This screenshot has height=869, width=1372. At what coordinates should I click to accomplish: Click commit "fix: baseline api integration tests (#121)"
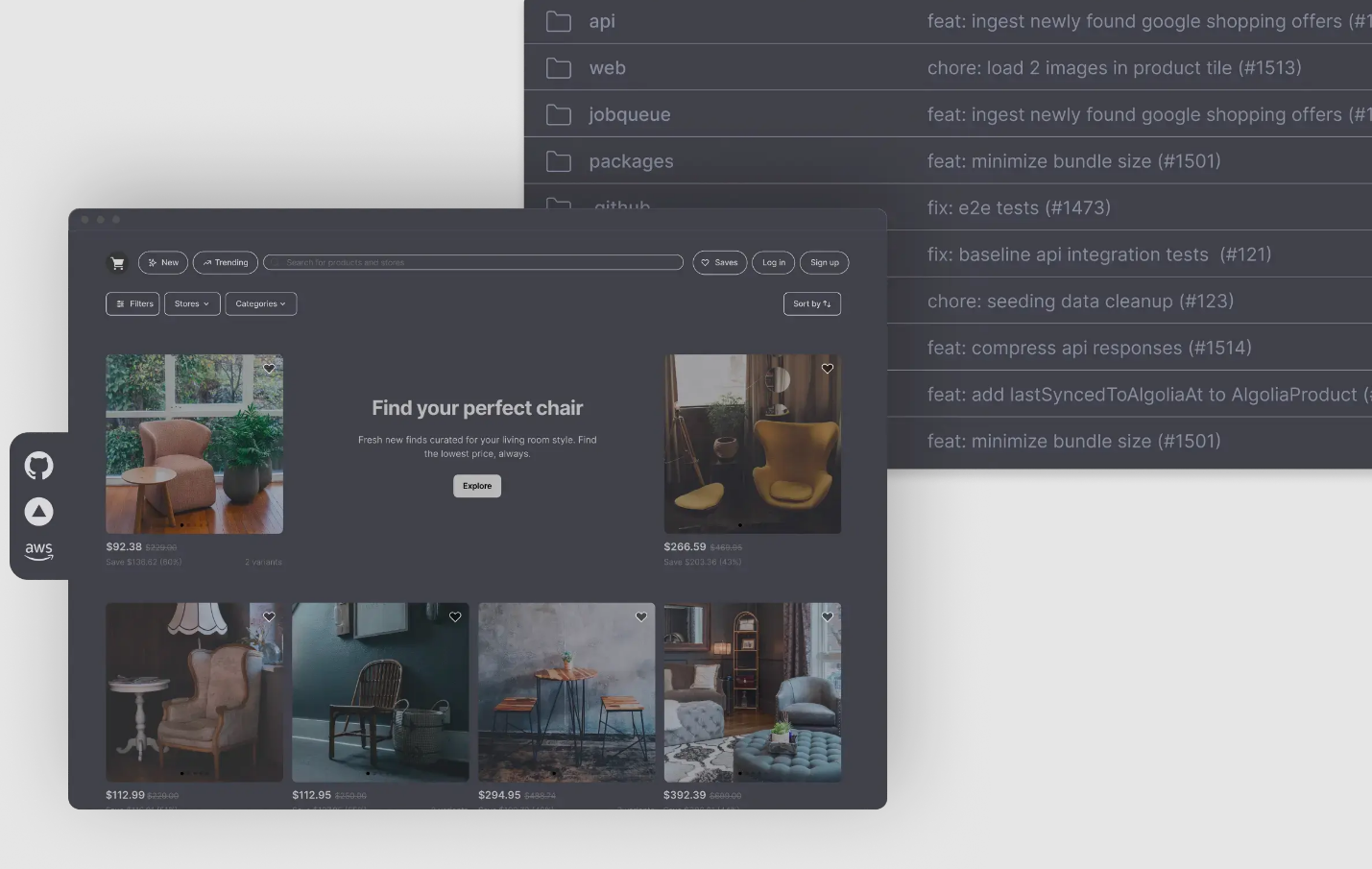1099,254
